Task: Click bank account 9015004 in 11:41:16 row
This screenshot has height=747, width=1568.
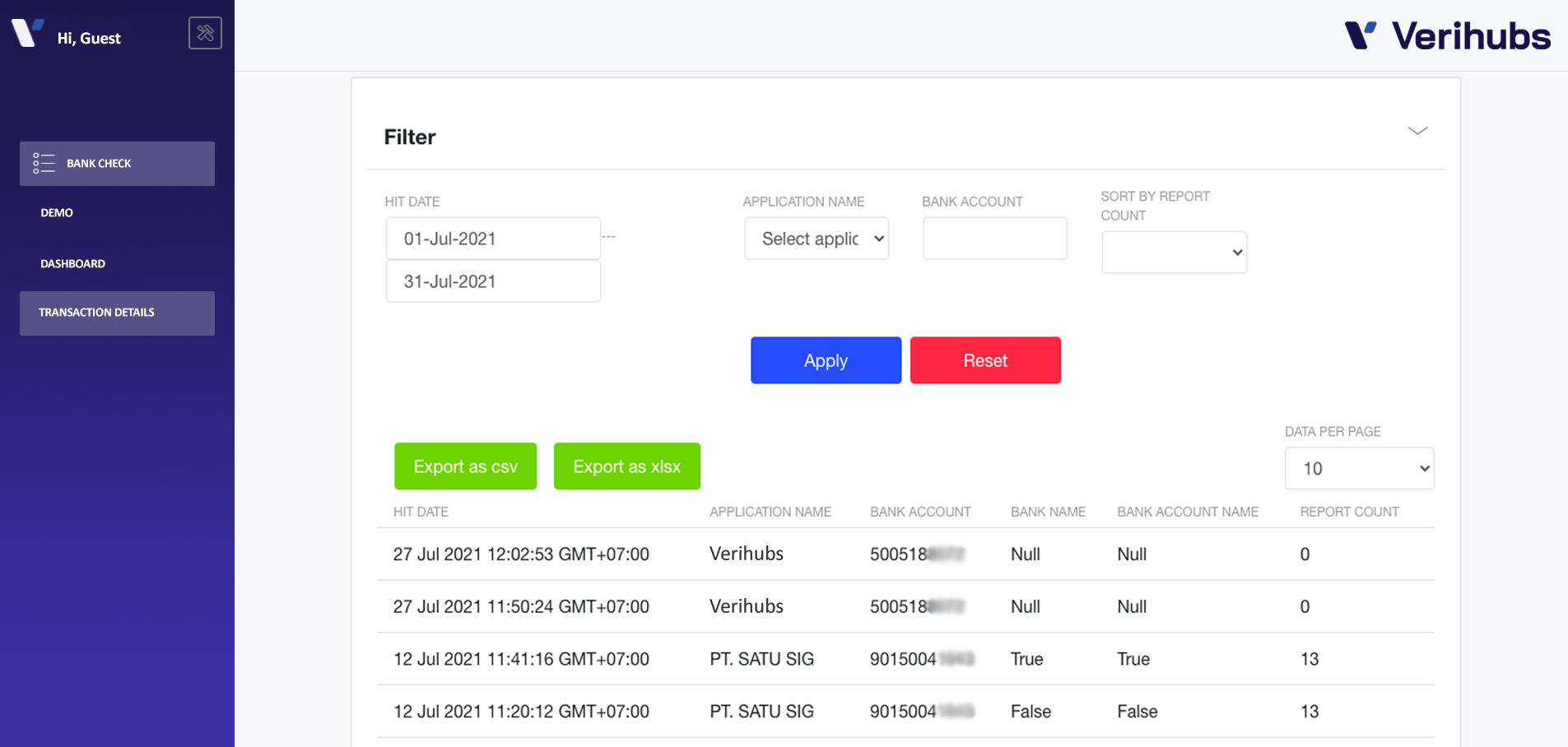Action: click(x=922, y=659)
